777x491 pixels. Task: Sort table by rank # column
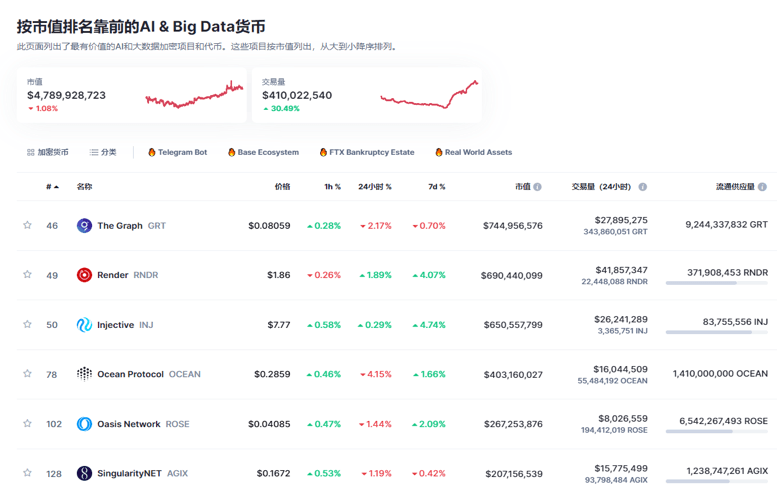[51, 187]
